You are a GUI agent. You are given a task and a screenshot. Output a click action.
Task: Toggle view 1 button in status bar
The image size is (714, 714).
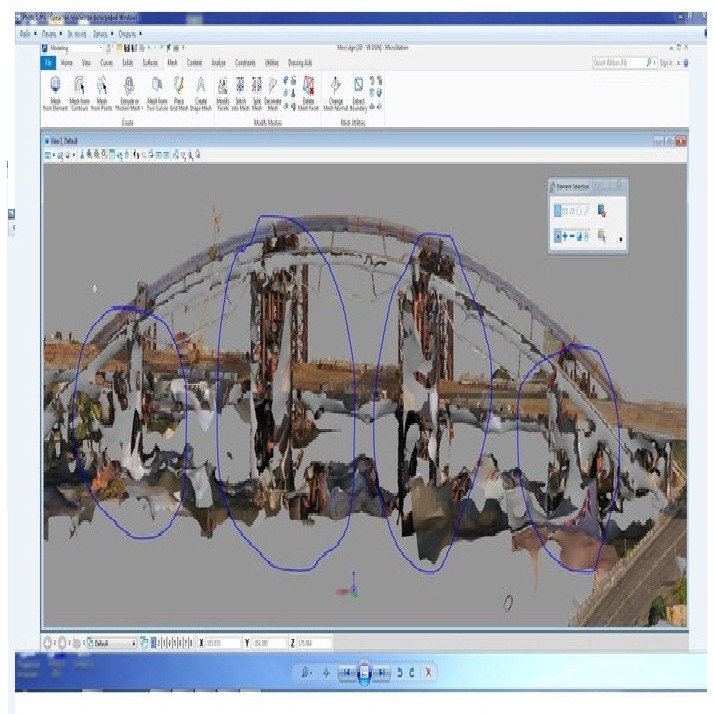153,643
